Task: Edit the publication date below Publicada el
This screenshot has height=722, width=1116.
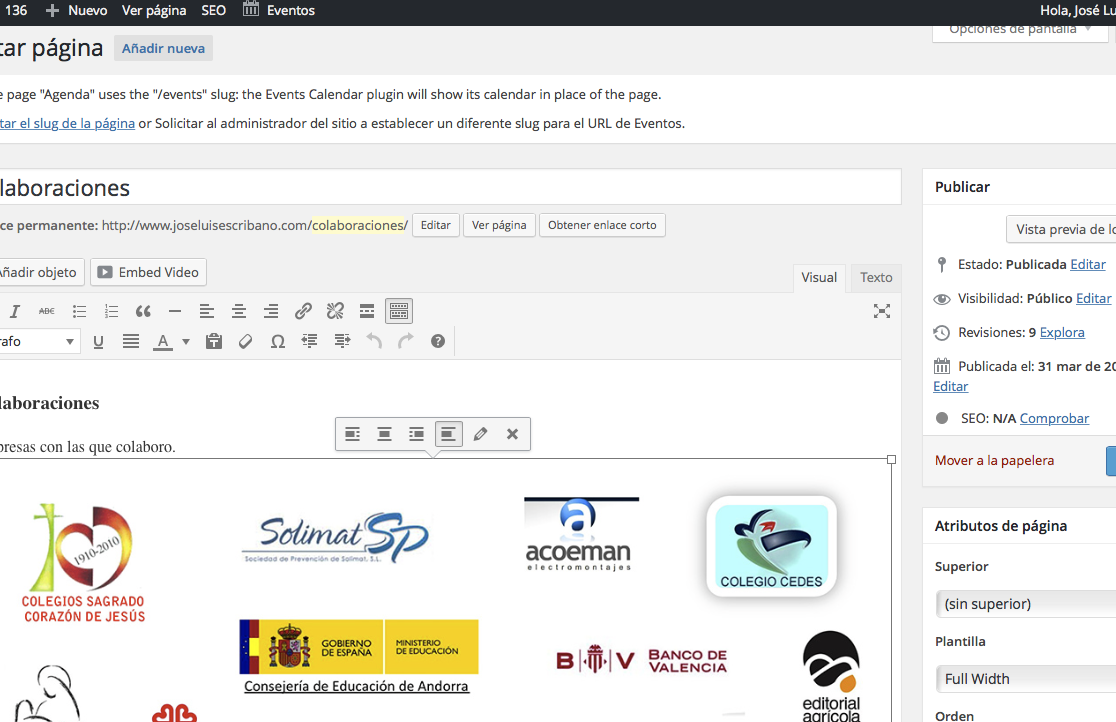Action: pos(951,387)
